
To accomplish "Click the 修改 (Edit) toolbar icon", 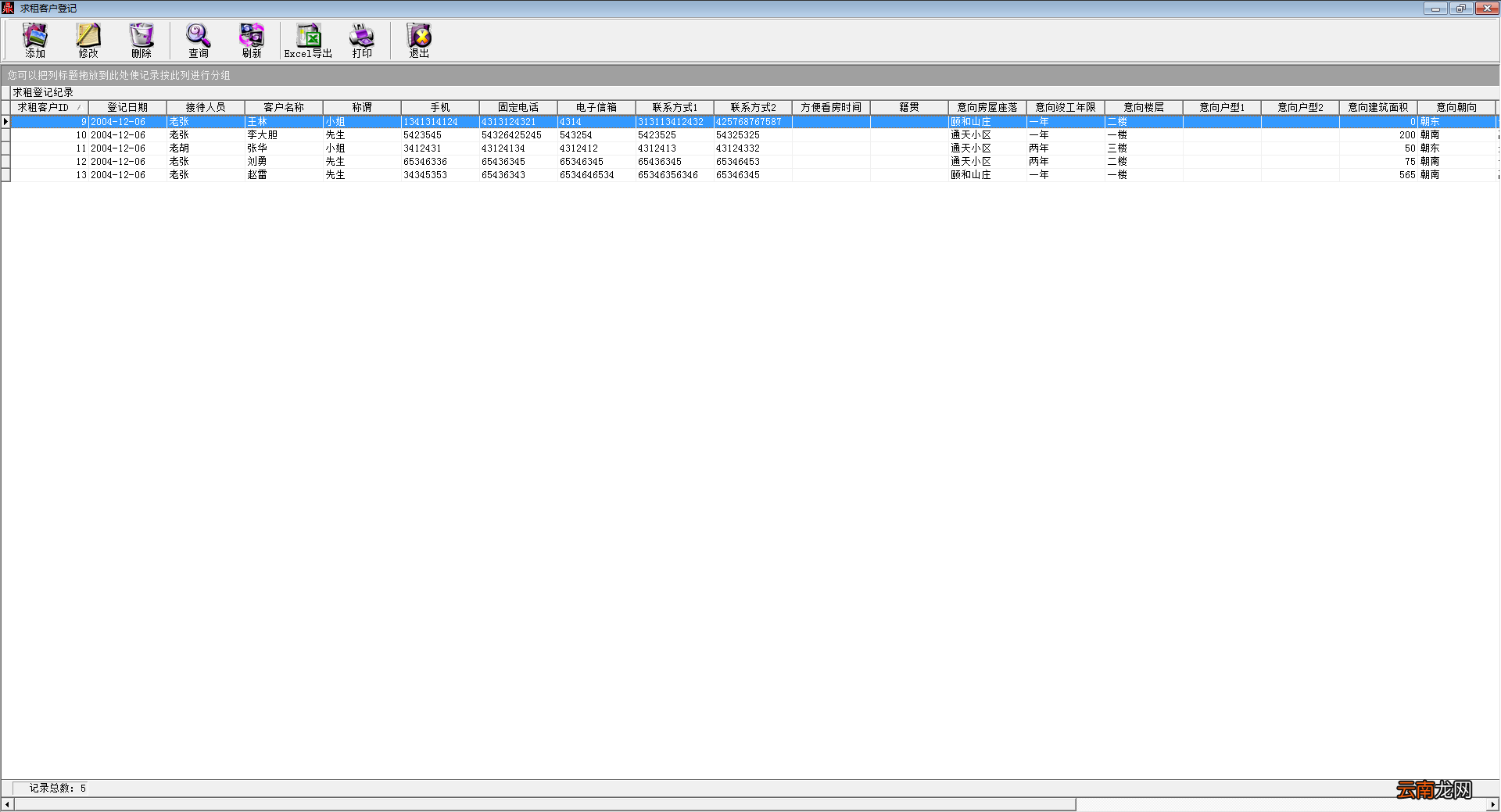I will (88, 40).
